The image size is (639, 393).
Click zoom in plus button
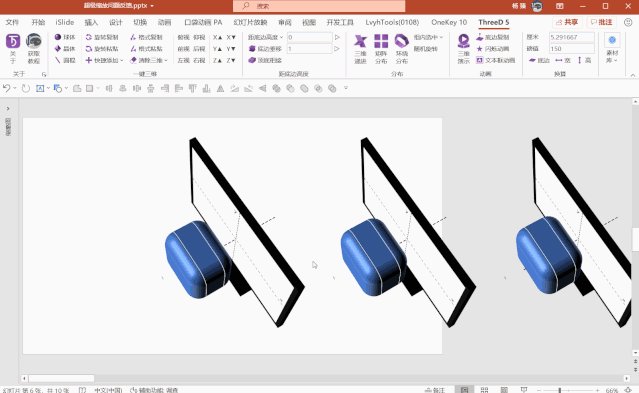click(x=597, y=390)
